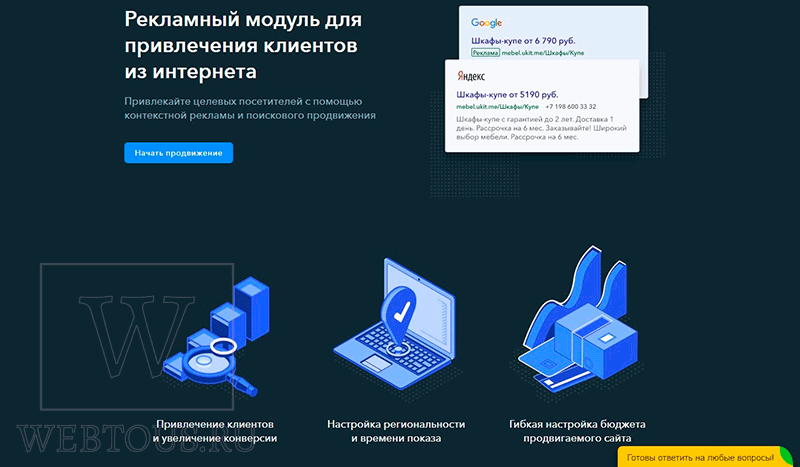800x467 pixels.
Task: Click the boxes and credit card illustration
Action: (x=578, y=319)
